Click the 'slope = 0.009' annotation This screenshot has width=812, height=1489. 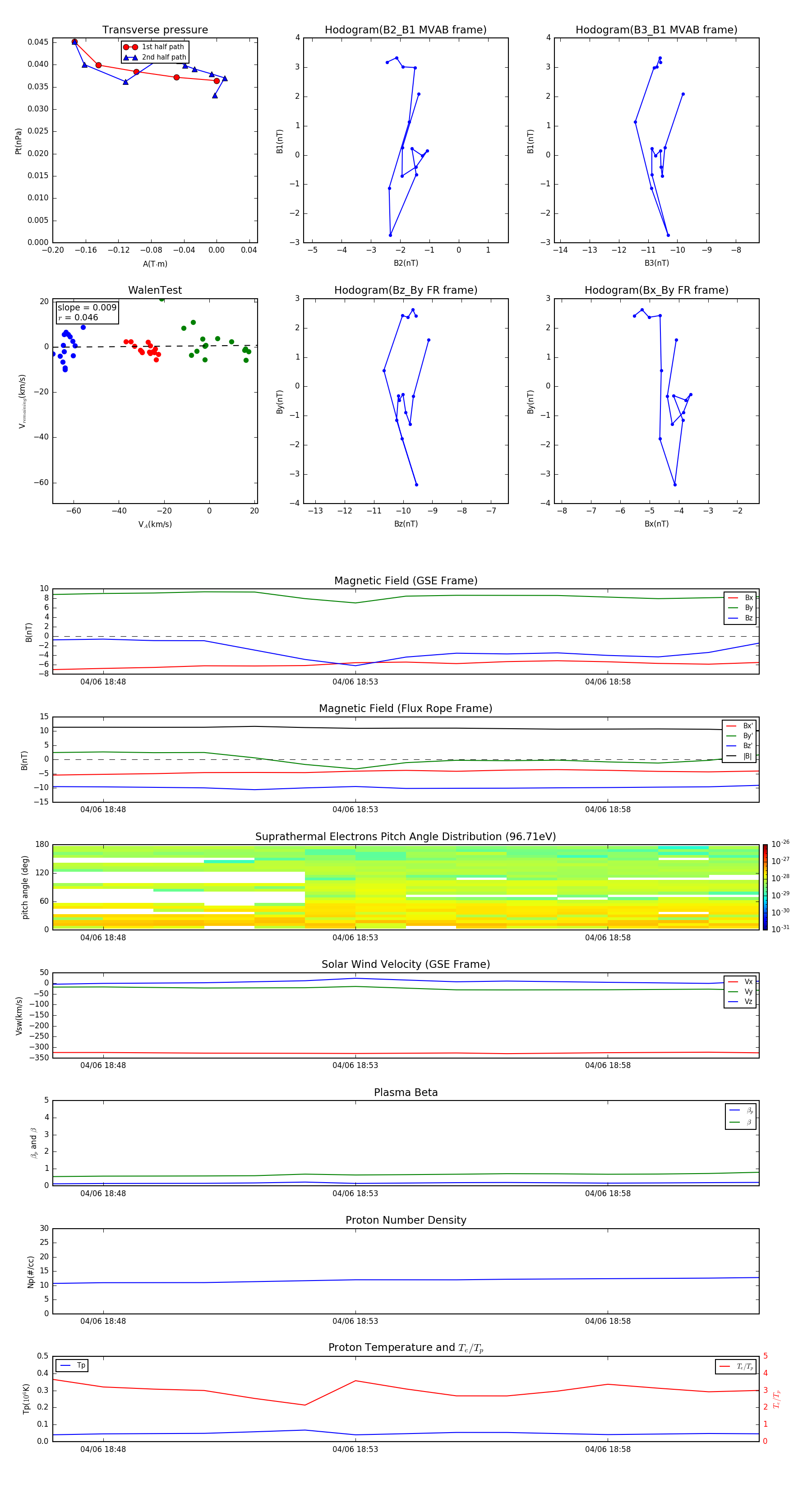pyautogui.click(x=87, y=308)
